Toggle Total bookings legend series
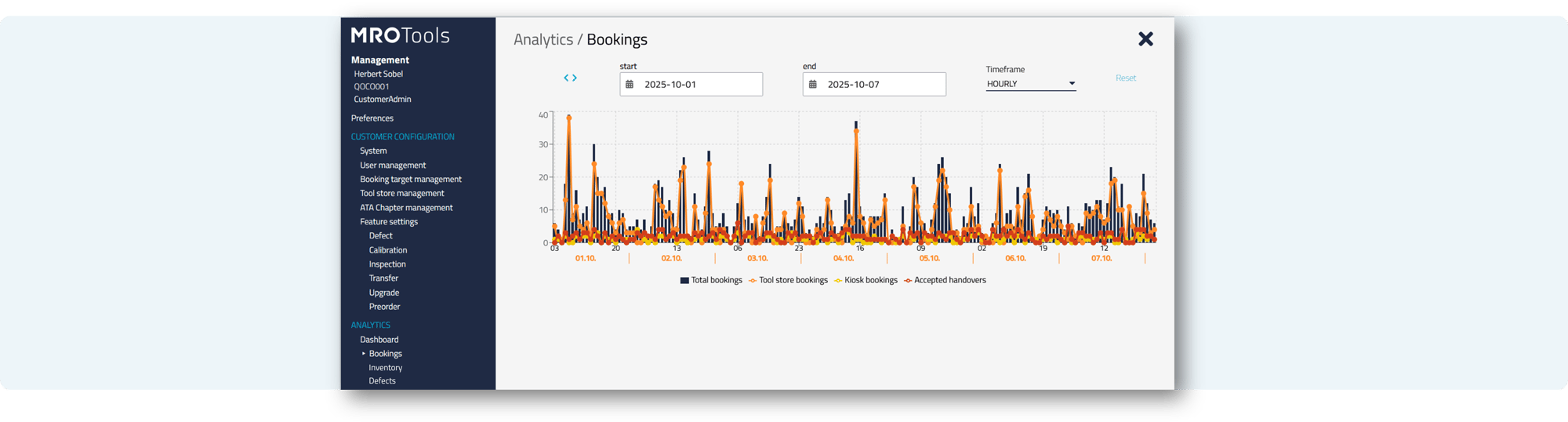 711,280
